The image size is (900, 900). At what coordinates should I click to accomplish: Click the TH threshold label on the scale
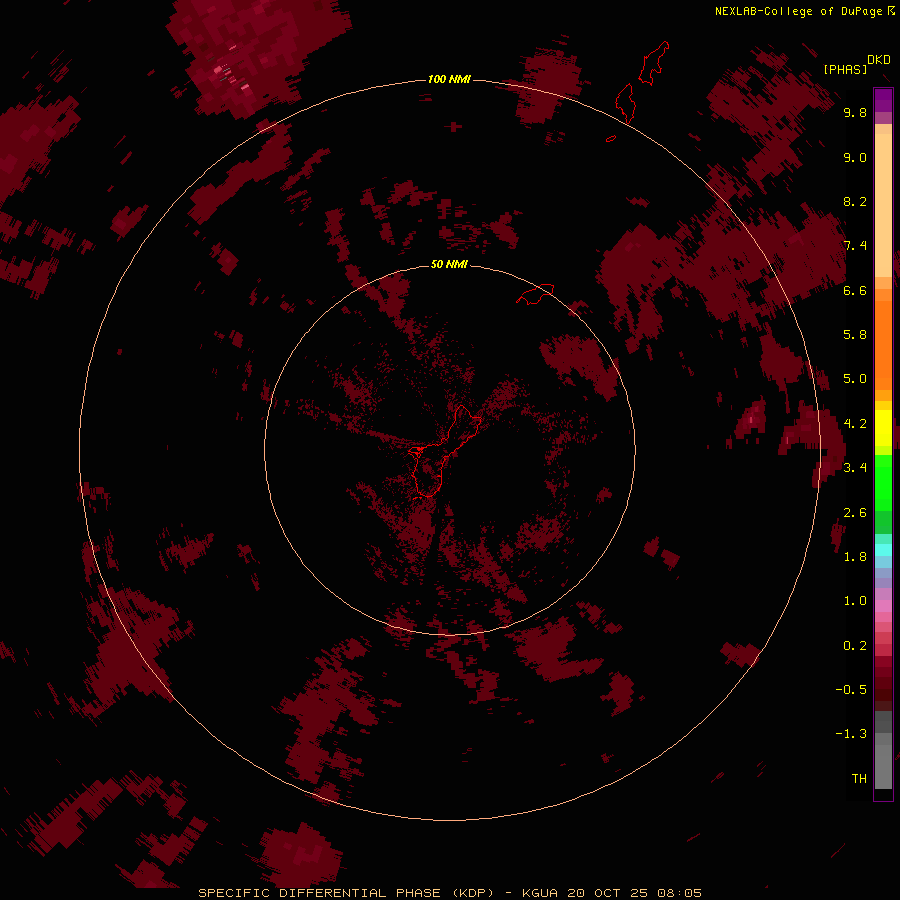coord(859,778)
